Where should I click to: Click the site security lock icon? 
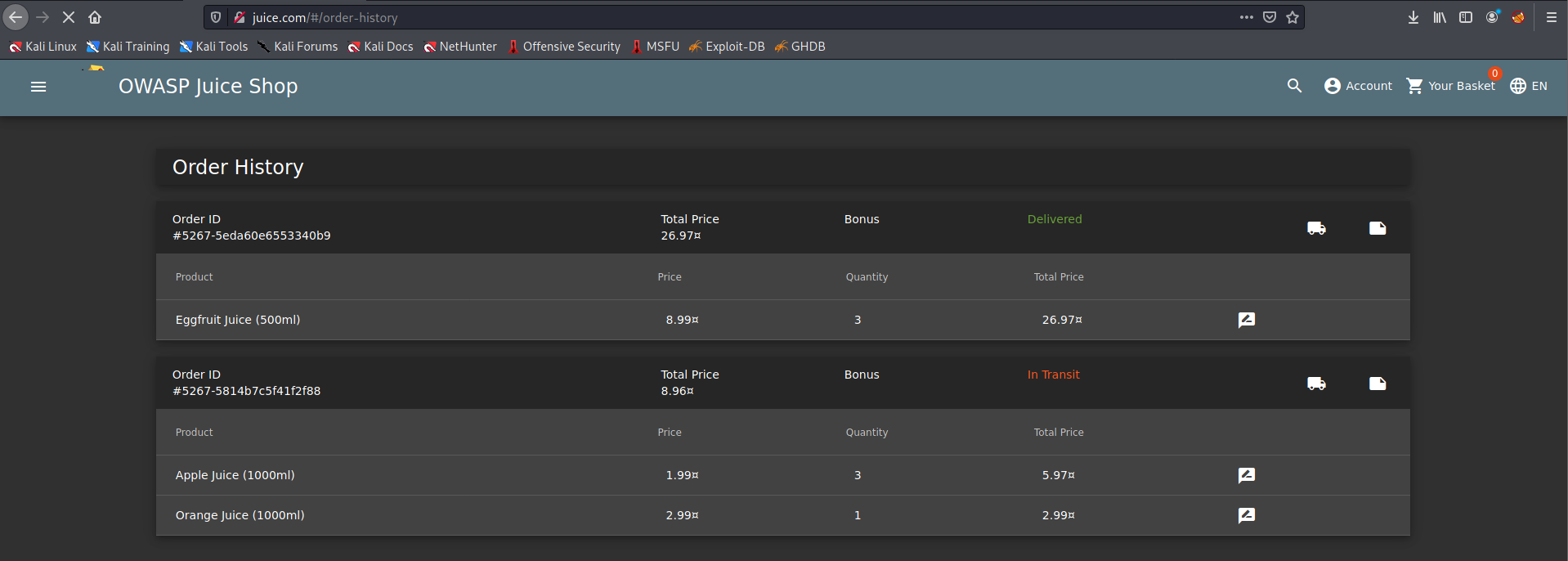click(x=240, y=17)
